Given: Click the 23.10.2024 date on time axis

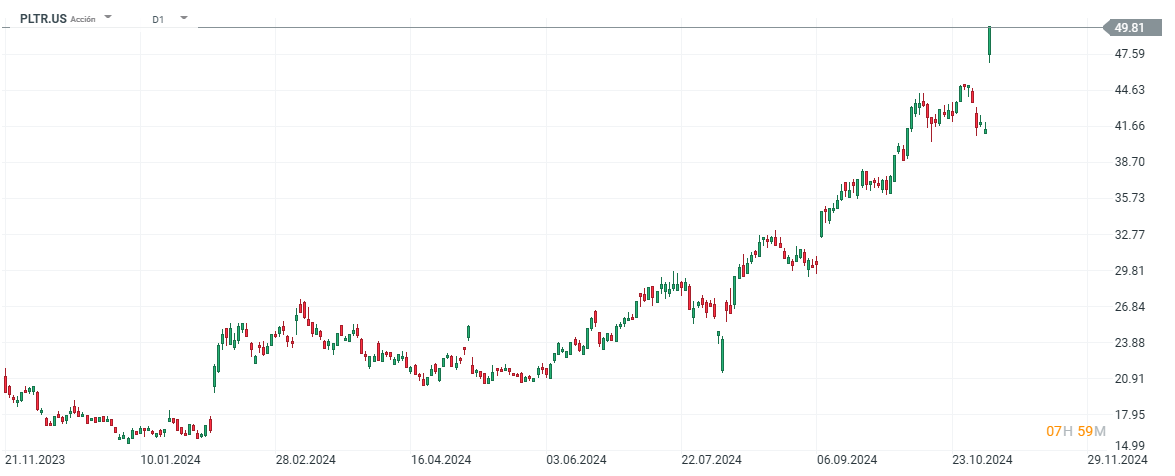Looking at the screenshot, I should point(982,460).
